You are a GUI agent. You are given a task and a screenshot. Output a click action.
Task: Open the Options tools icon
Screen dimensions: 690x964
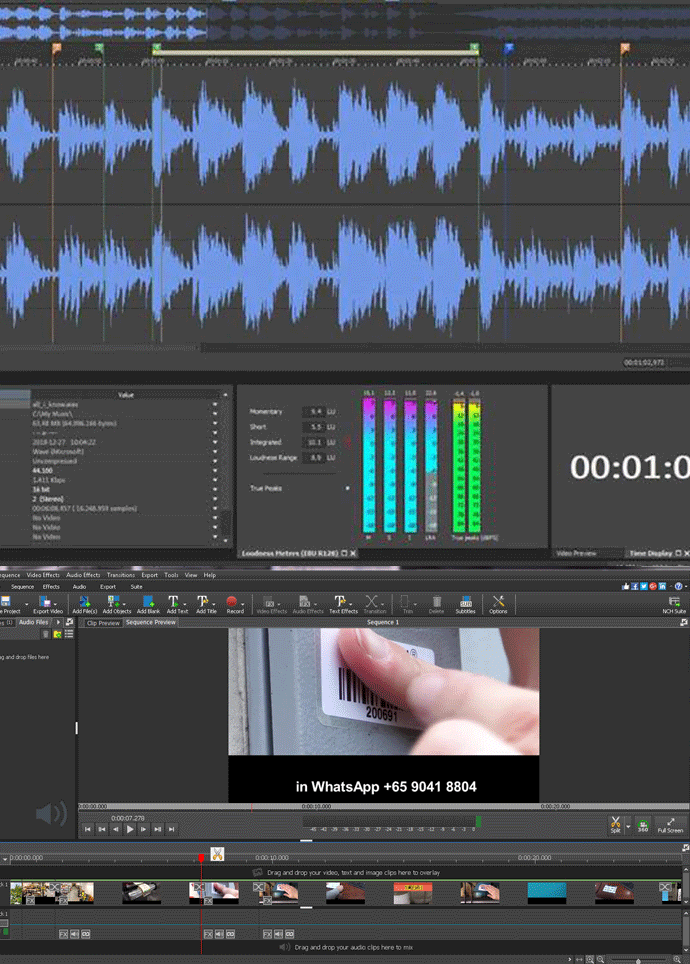click(x=498, y=601)
